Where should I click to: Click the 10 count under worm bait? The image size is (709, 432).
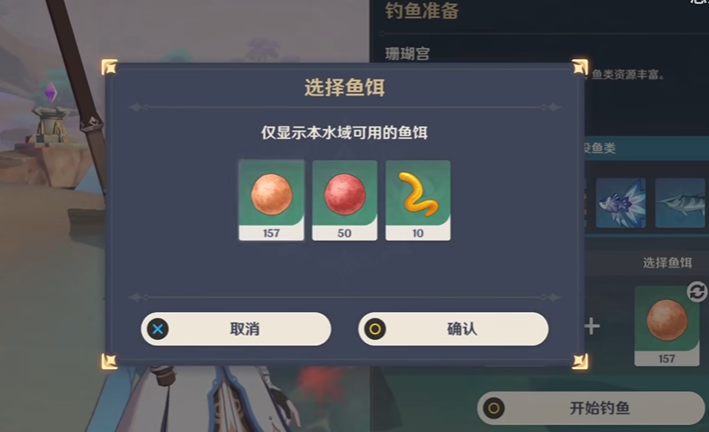click(418, 233)
